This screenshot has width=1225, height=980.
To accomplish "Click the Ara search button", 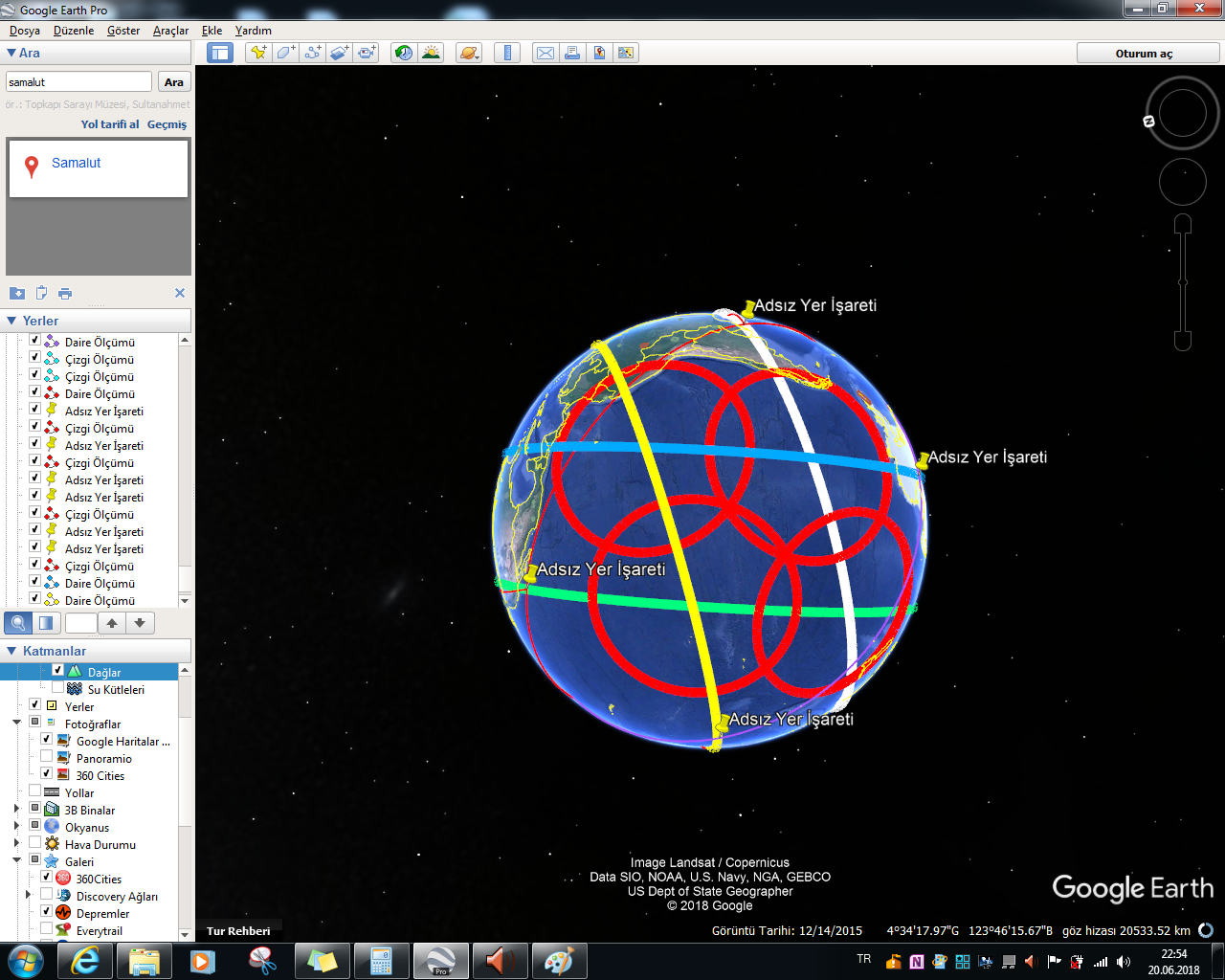I will (174, 82).
